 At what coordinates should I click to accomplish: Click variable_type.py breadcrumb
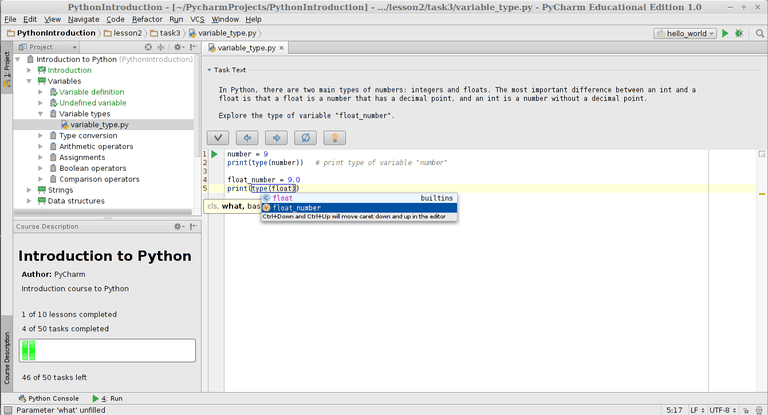223,33
